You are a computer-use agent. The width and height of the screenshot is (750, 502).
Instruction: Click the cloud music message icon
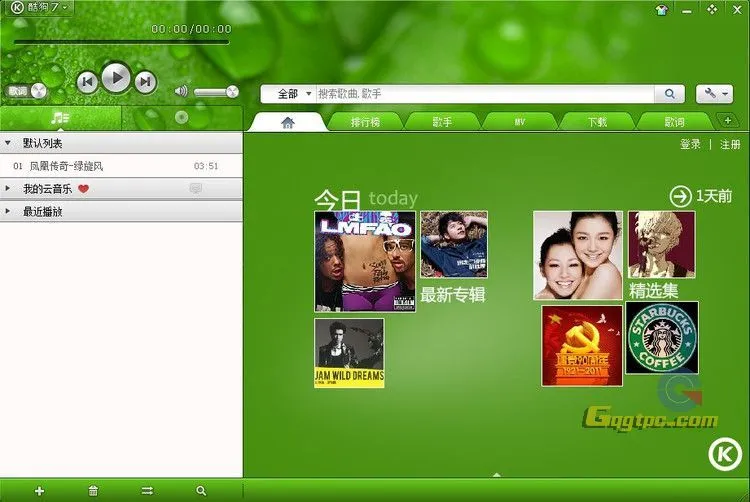click(195, 189)
